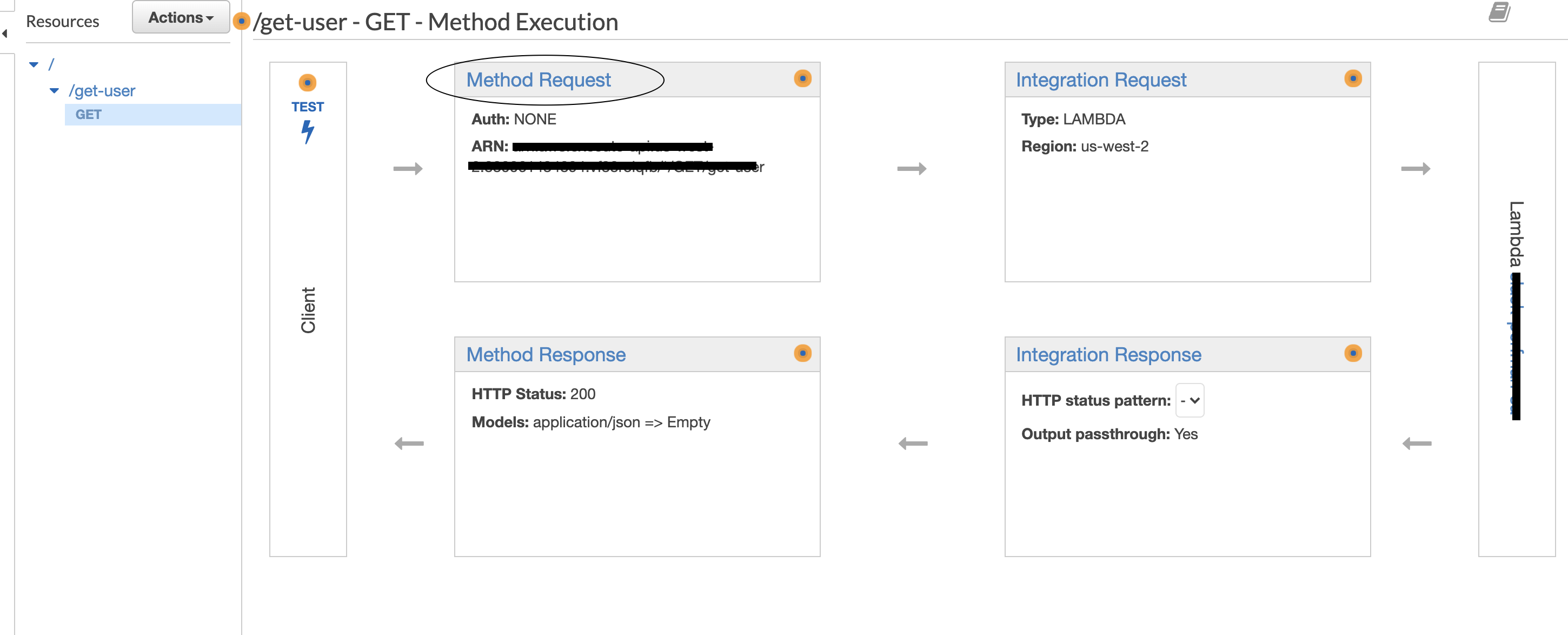Open Integration Request settings
The image size is (1568, 635).
[x=1101, y=80]
